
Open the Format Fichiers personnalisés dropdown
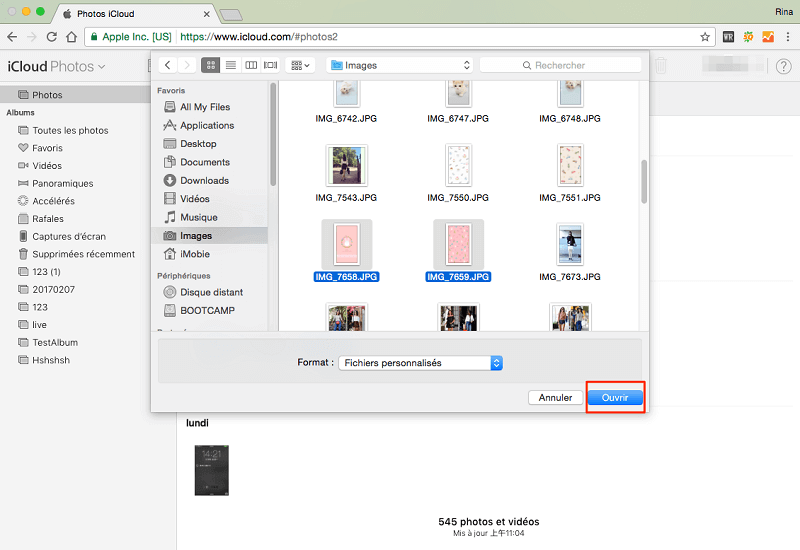click(x=420, y=363)
